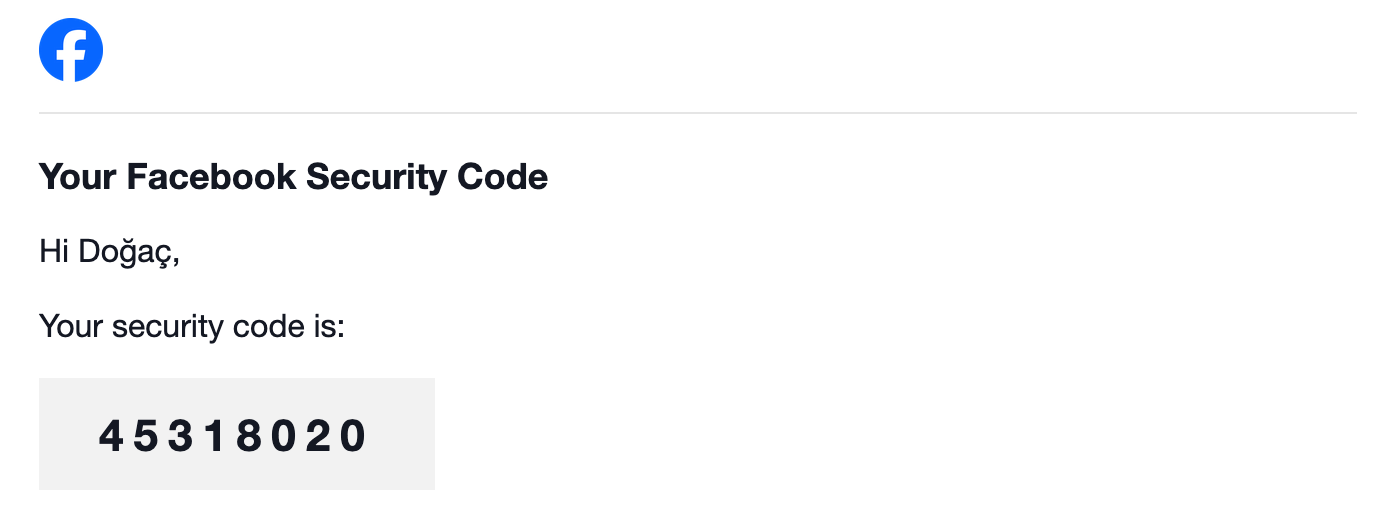Click the 0 between 8 and 2
The image size is (1374, 512).
[x=284, y=435]
